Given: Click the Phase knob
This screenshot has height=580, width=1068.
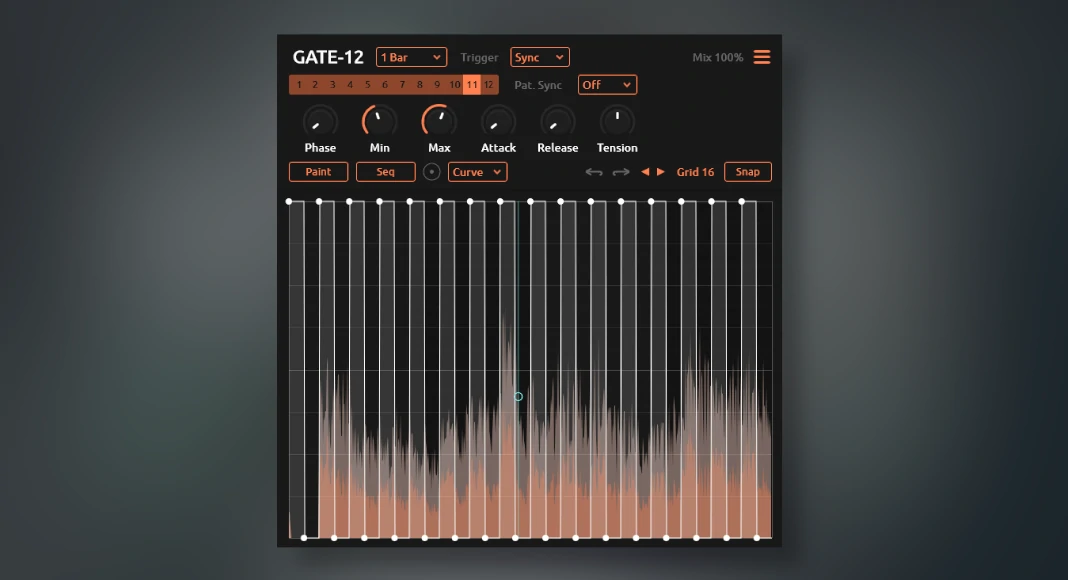Looking at the screenshot, I should 320,122.
